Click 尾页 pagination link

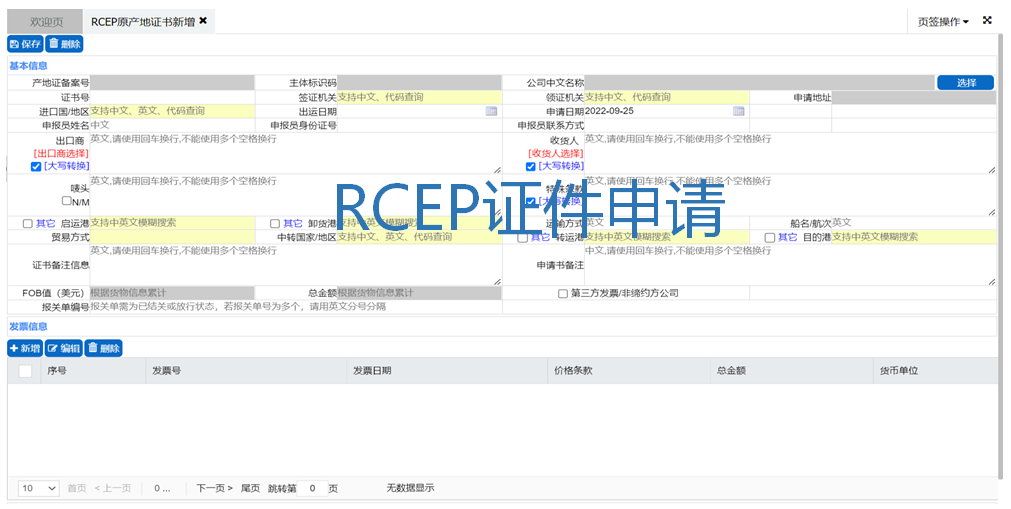tap(250, 488)
